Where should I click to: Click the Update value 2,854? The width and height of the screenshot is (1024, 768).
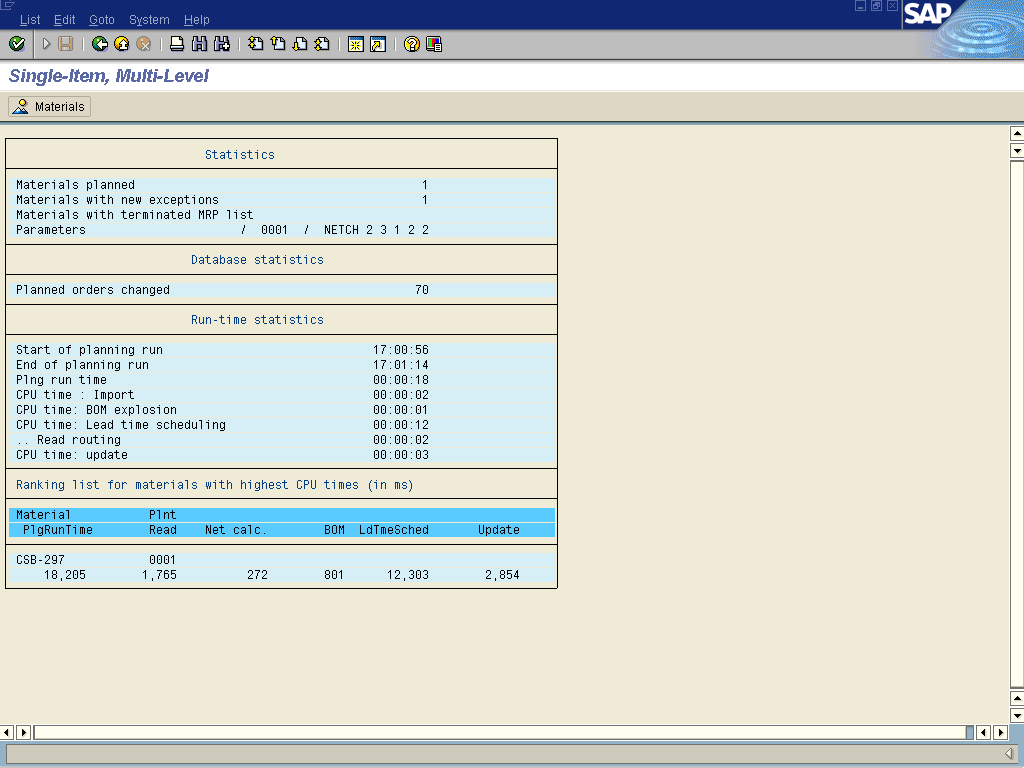point(502,575)
